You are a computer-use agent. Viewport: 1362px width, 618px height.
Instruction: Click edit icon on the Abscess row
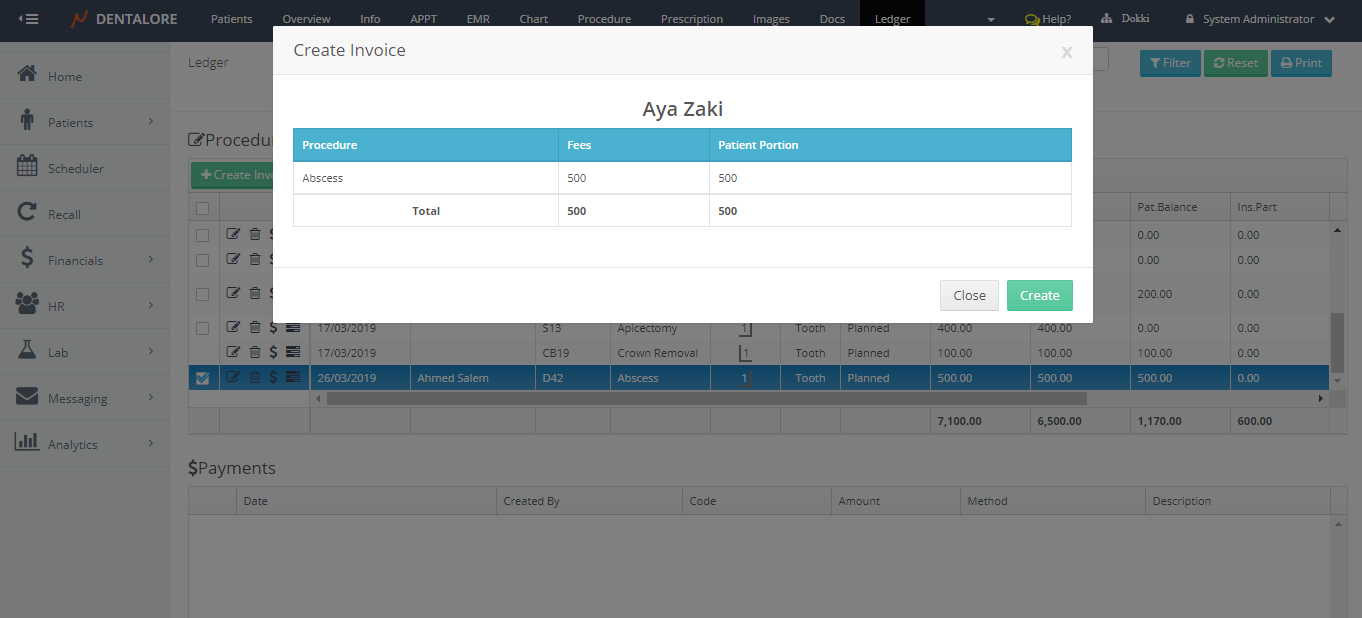point(233,378)
